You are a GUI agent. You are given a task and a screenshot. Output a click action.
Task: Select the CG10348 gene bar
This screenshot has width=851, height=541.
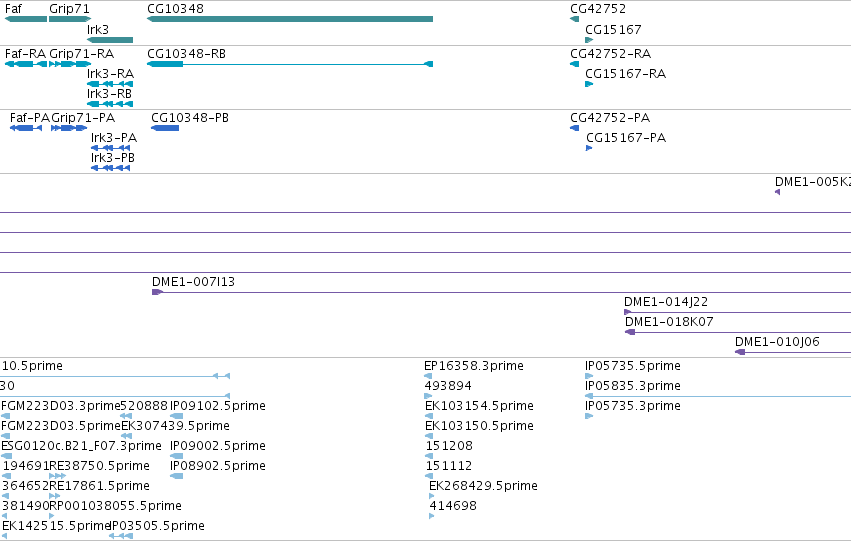point(290,19)
